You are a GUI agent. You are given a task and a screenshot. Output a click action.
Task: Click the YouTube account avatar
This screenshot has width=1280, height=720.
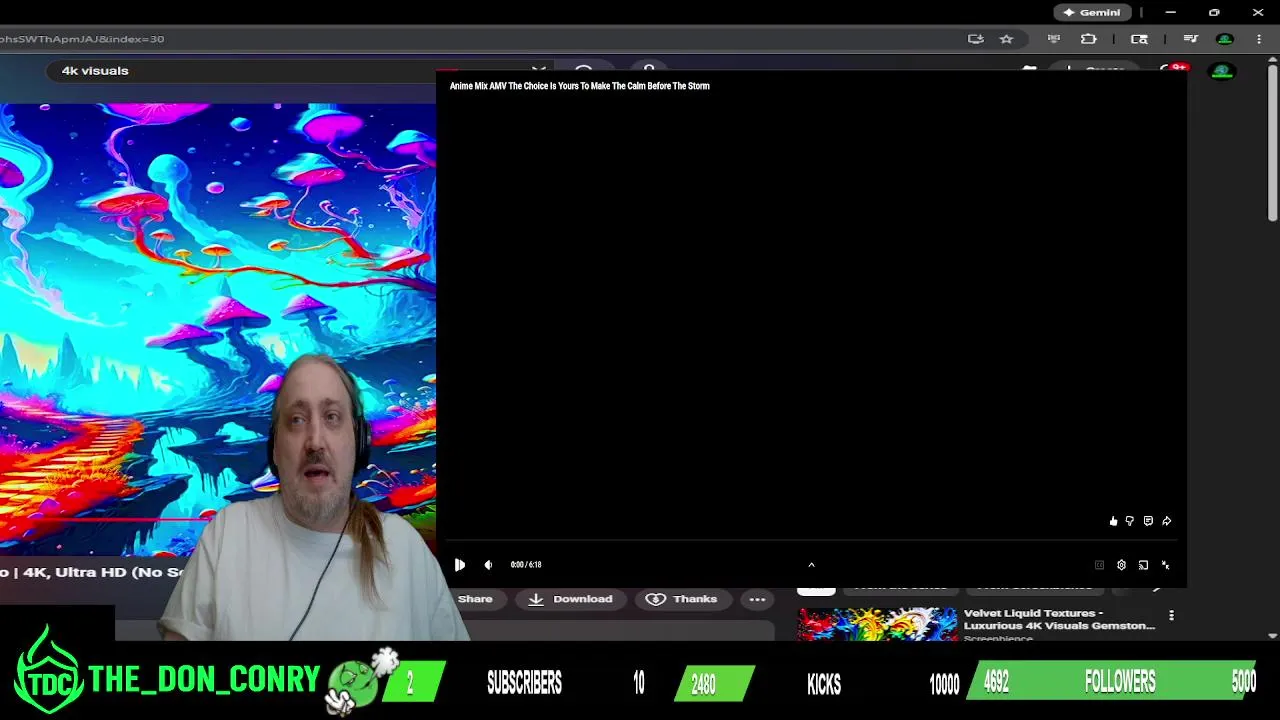[1222, 71]
